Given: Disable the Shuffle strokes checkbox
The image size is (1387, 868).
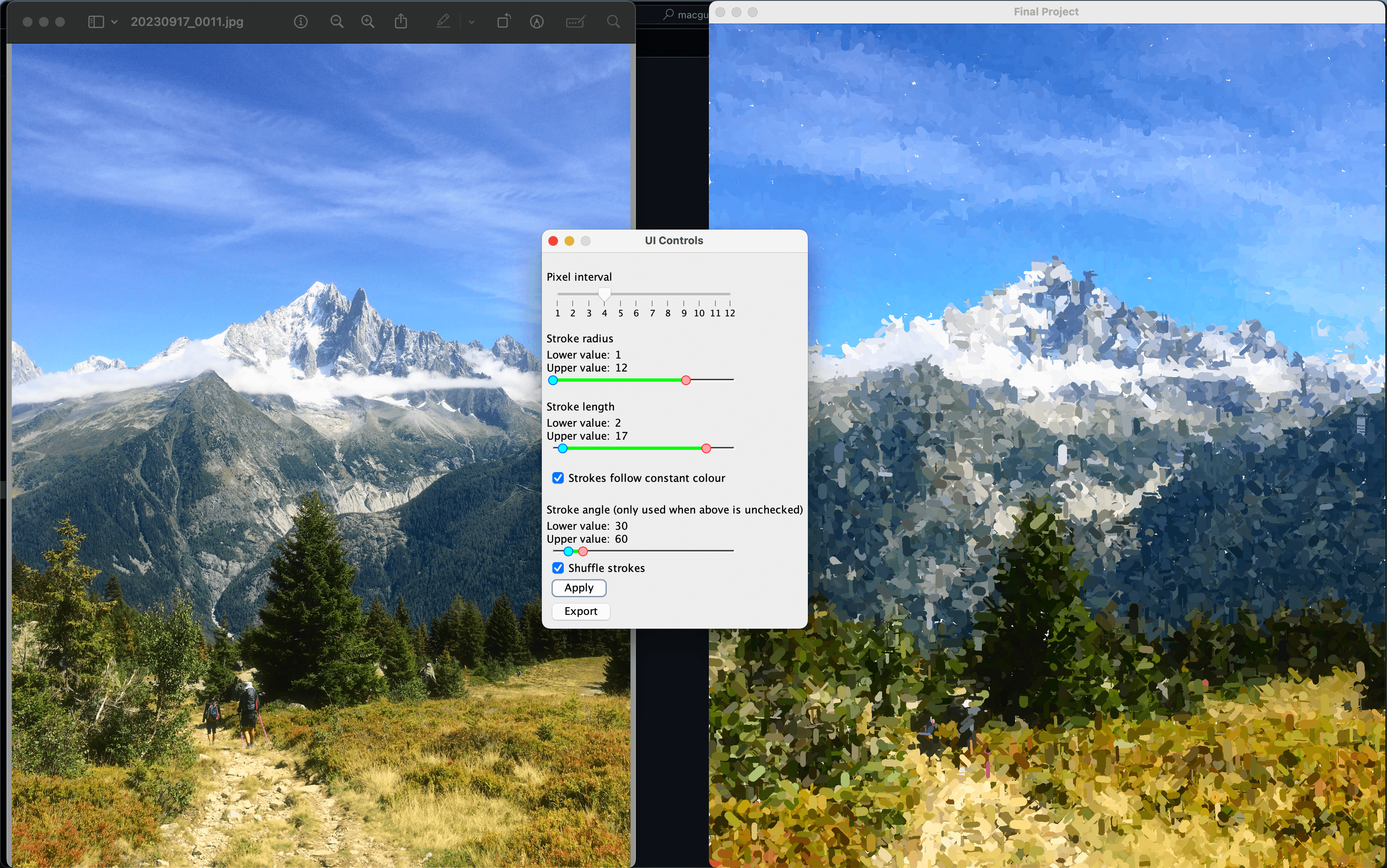Looking at the screenshot, I should (x=558, y=568).
